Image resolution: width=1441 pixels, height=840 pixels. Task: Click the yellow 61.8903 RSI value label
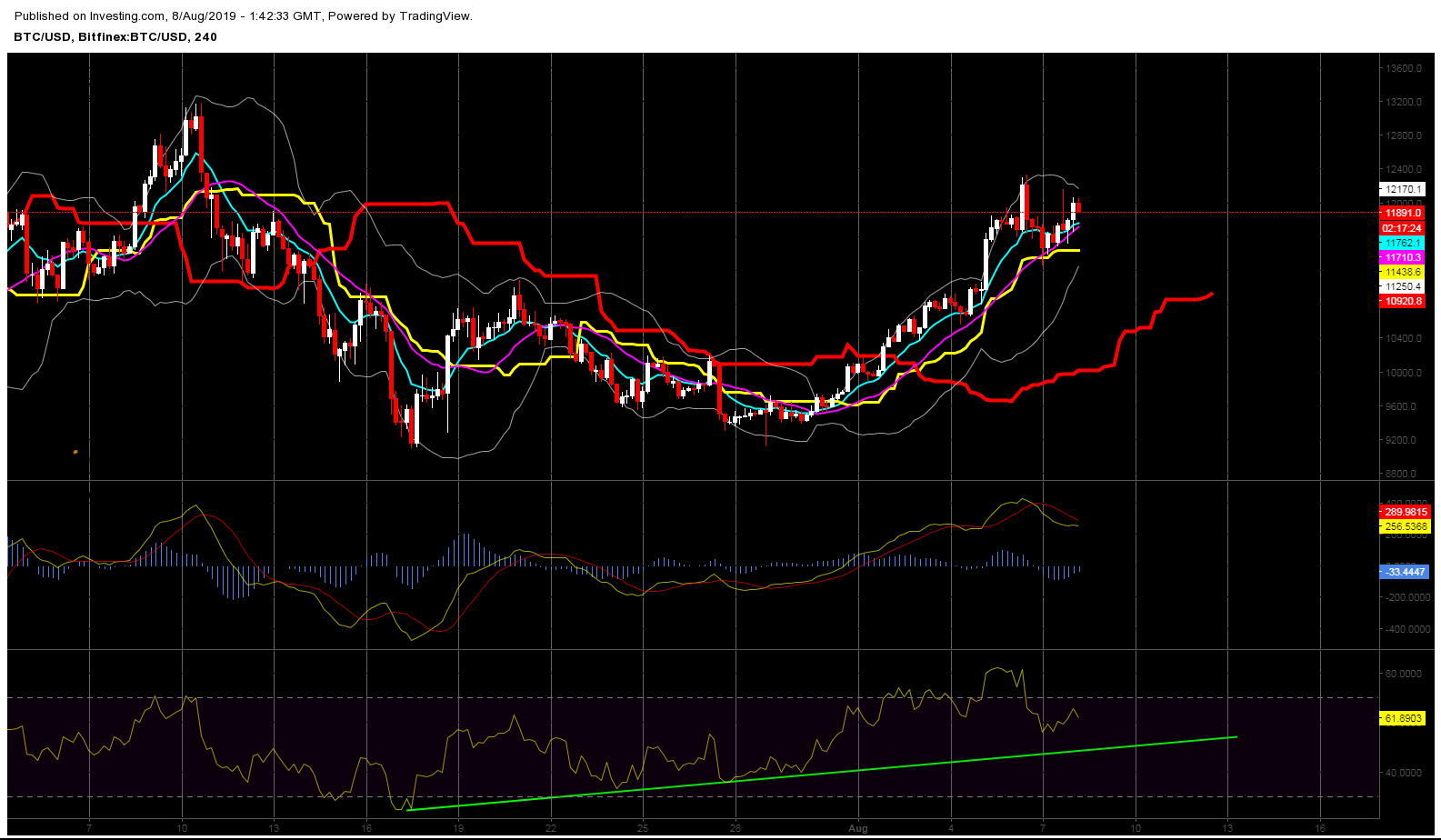pos(1402,718)
